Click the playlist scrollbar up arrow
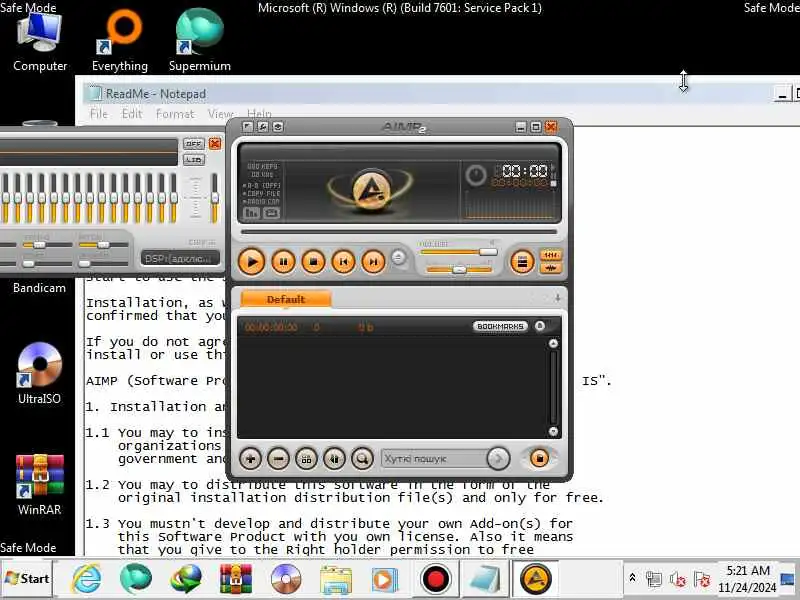The image size is (800, 600). [553, 343]
